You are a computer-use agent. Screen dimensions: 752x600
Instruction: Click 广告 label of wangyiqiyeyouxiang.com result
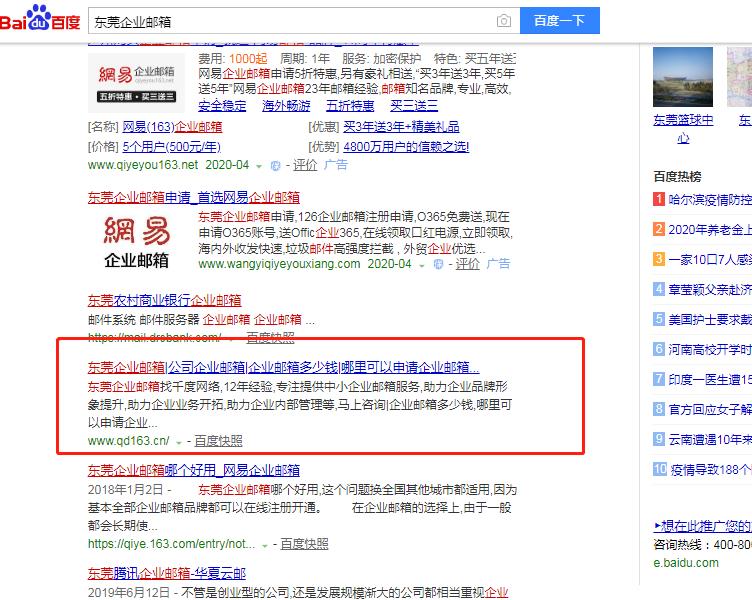(x=498, y=264)
